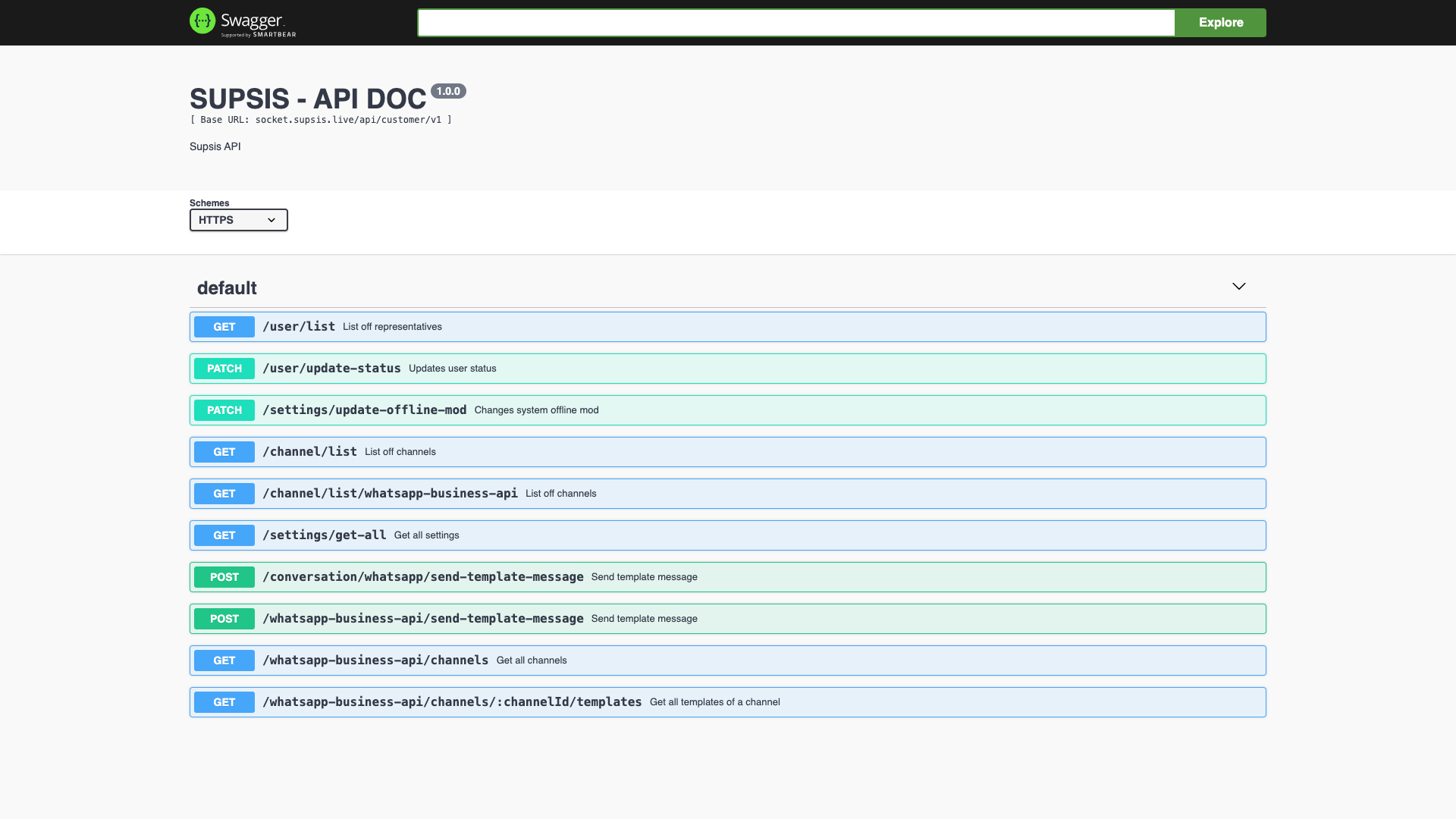Expand POST /whatsapp-business-api/send-template-message endpoint
Screen dimensions: 1456x819
pyautogui.click(x=727, y=619)
